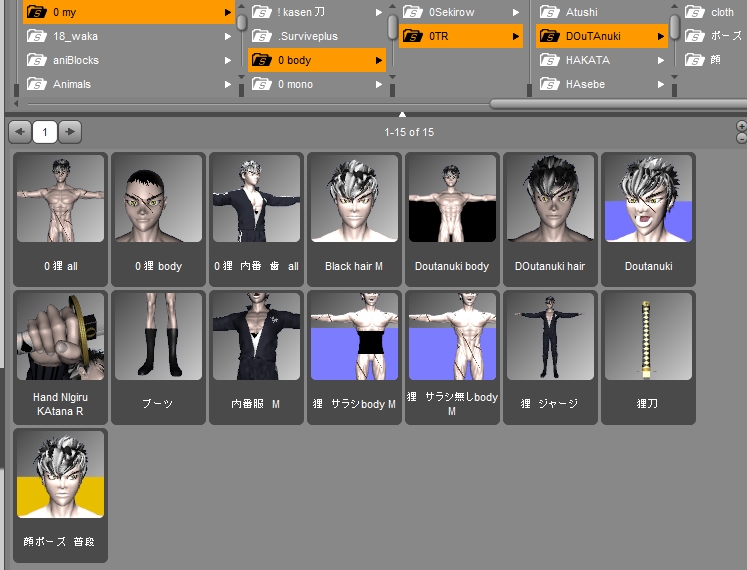Open the 0Sekirow folder
Image resolution: width=747 pixels, height=570 pixels.
click(461, 12)
